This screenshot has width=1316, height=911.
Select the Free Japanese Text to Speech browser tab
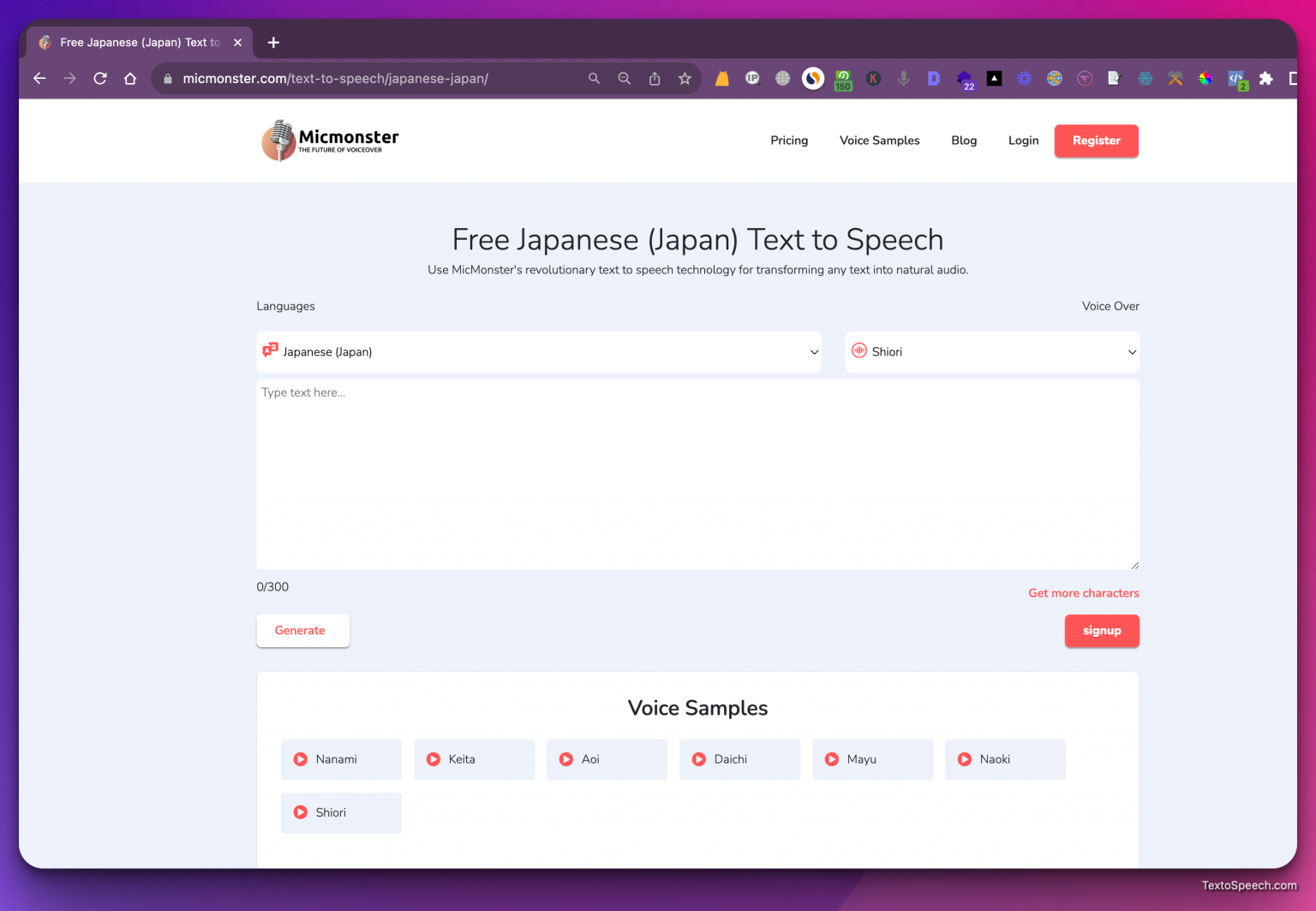click(x=137, y=42)
